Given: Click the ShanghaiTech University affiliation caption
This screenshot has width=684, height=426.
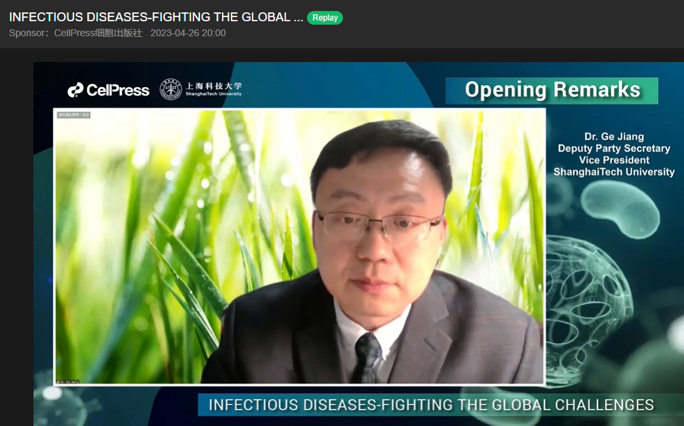Looking at the screenshot, I should click(614, 172).
